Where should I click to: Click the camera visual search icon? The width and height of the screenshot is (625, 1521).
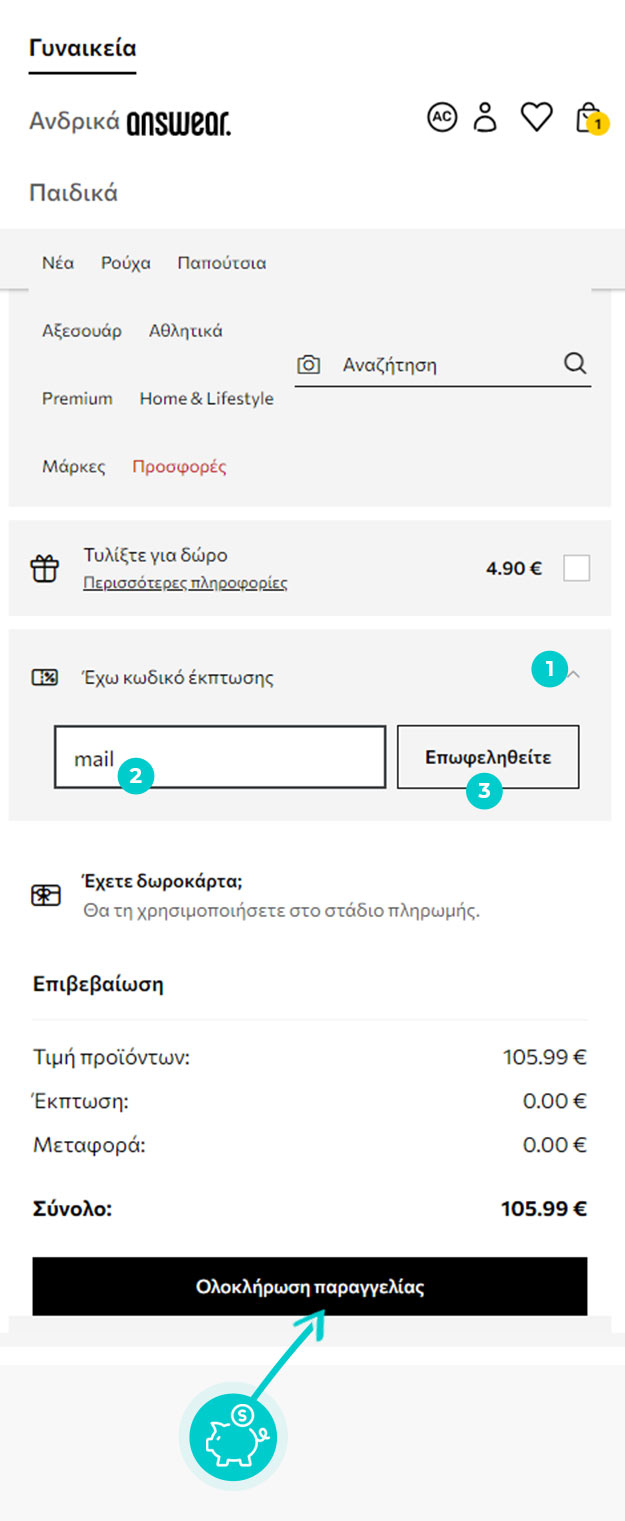(x=309, y=365)
